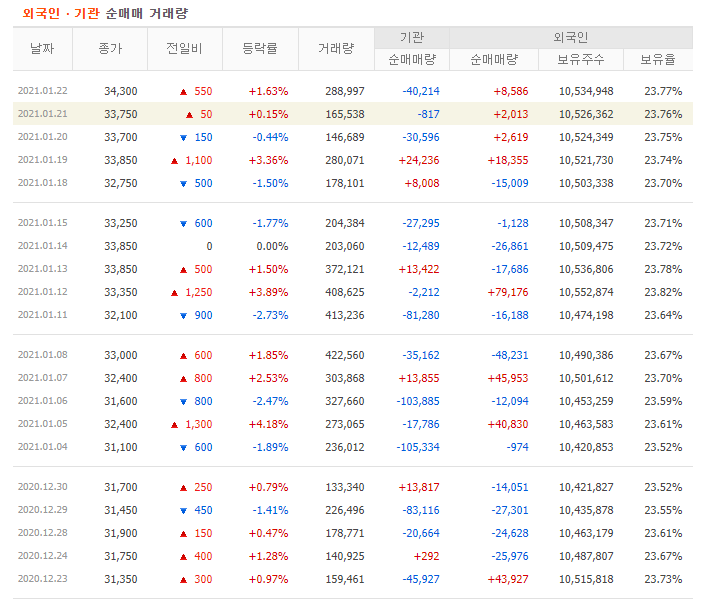Click the 보유율 column header
The width and height of the screenshot is (701, 609).
pyautogui.click(x=658, y=59)
